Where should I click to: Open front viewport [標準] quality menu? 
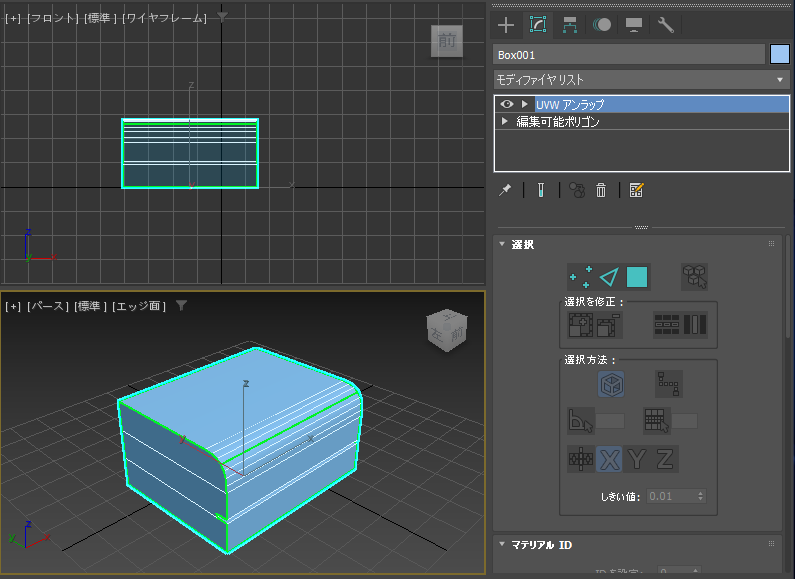[x=100, y=19]
